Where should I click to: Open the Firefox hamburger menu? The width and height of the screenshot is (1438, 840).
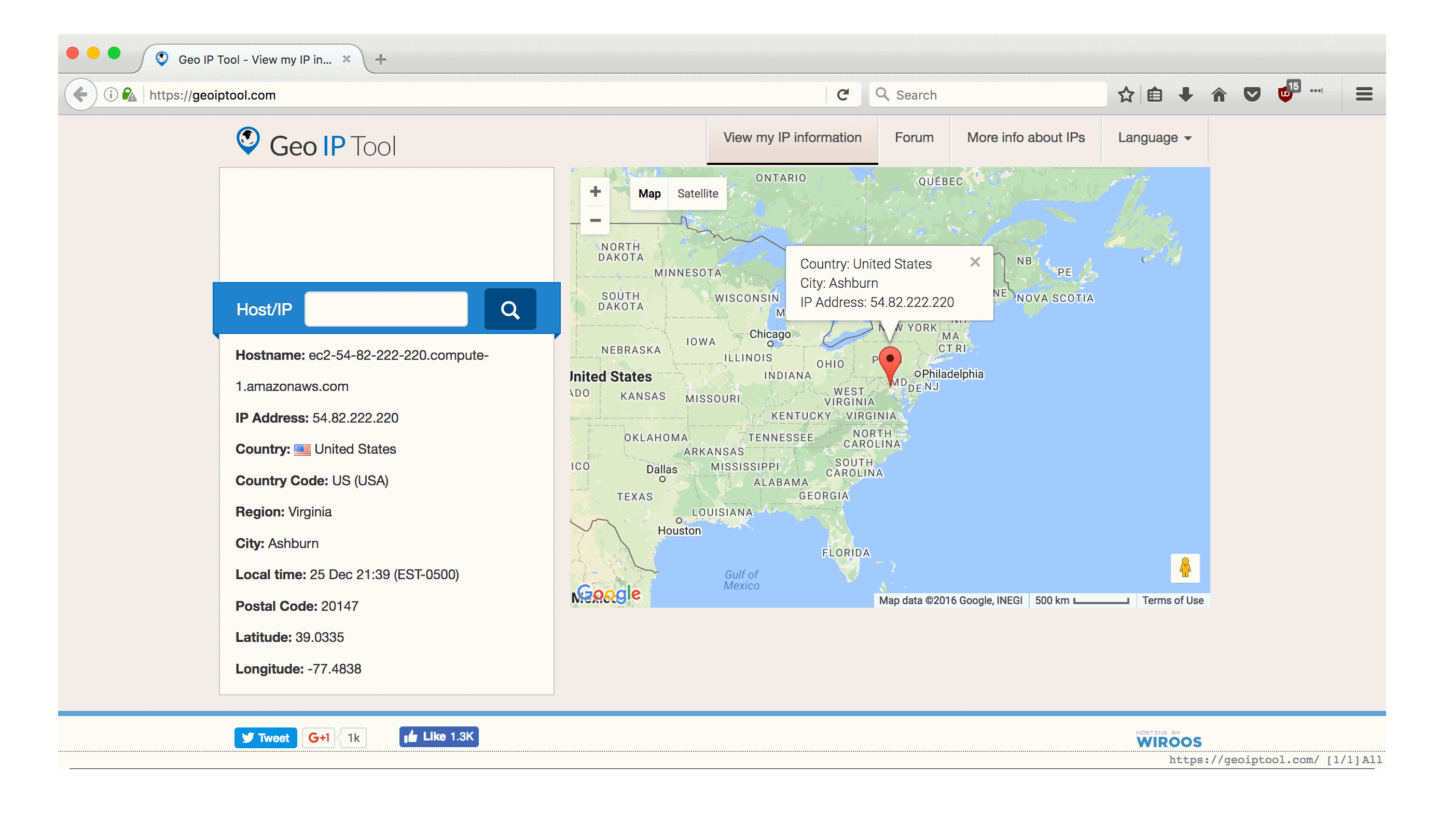click(1364, 95)
